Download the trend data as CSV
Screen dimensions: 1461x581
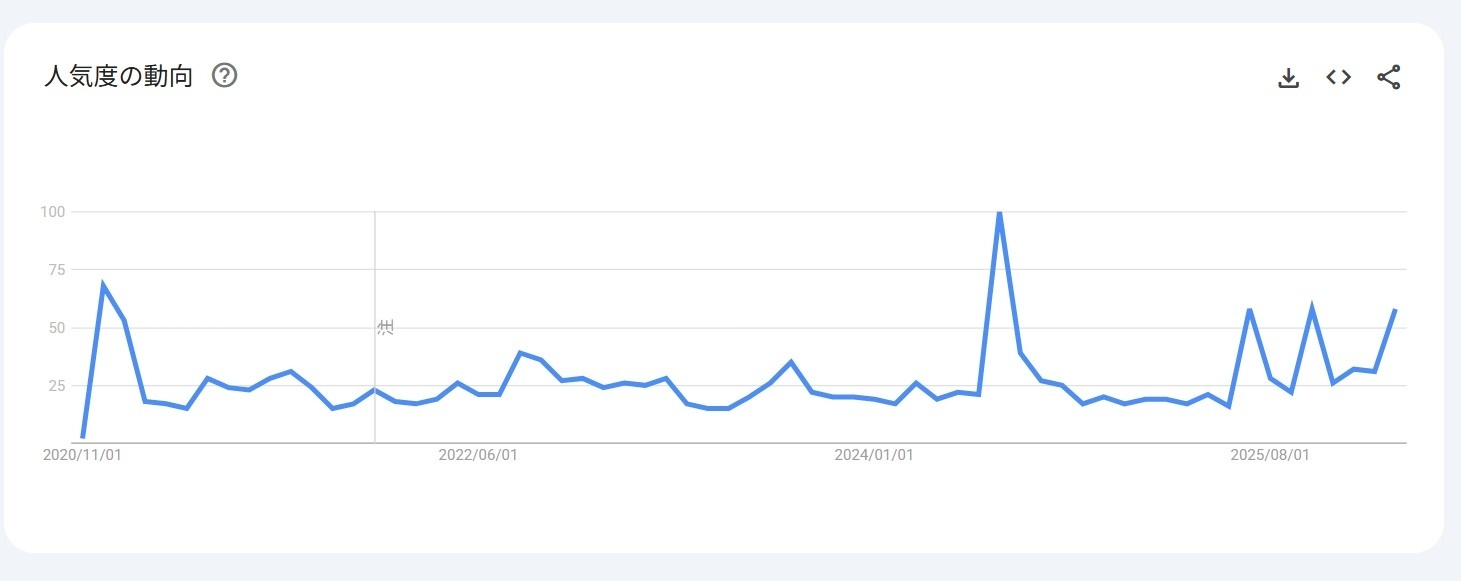[x=1289, y=78]
